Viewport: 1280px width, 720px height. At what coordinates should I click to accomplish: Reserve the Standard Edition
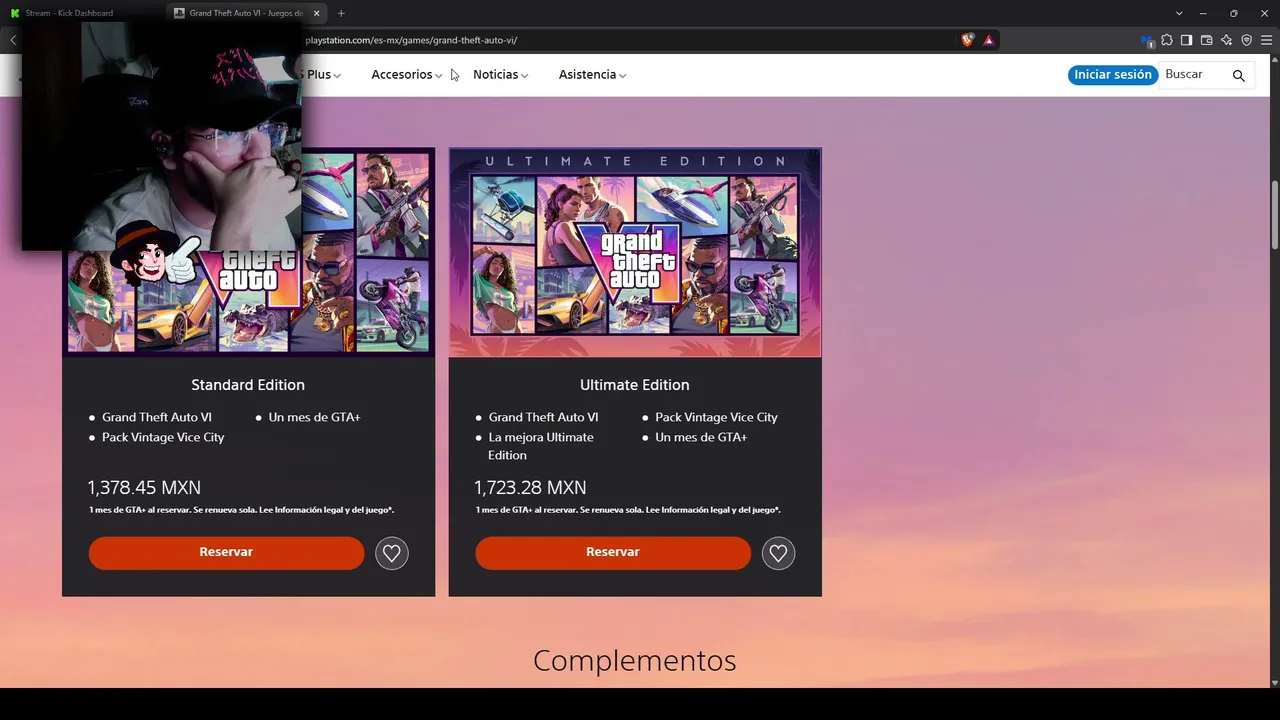tap(226, 553)
